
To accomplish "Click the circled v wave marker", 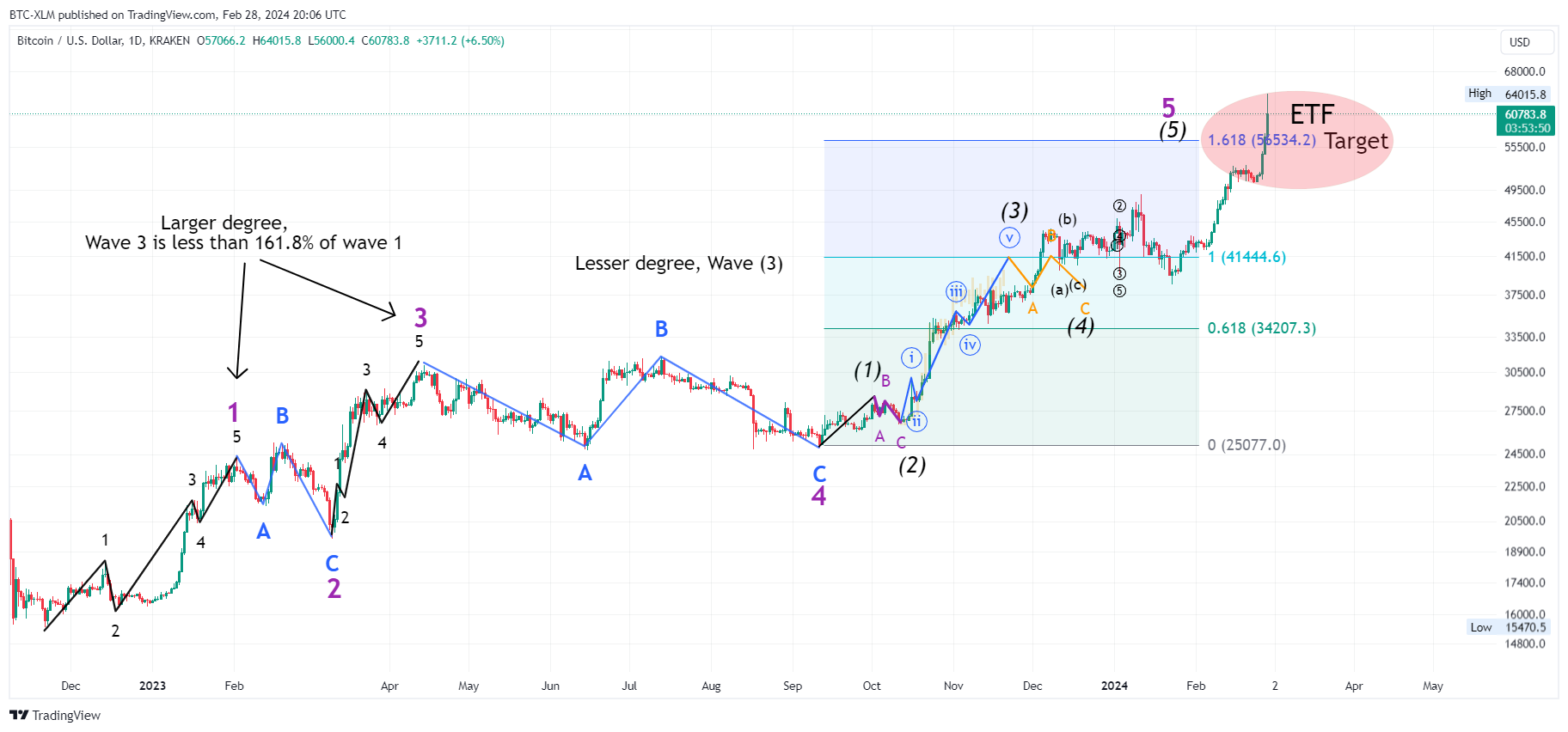I will 1009,238.
